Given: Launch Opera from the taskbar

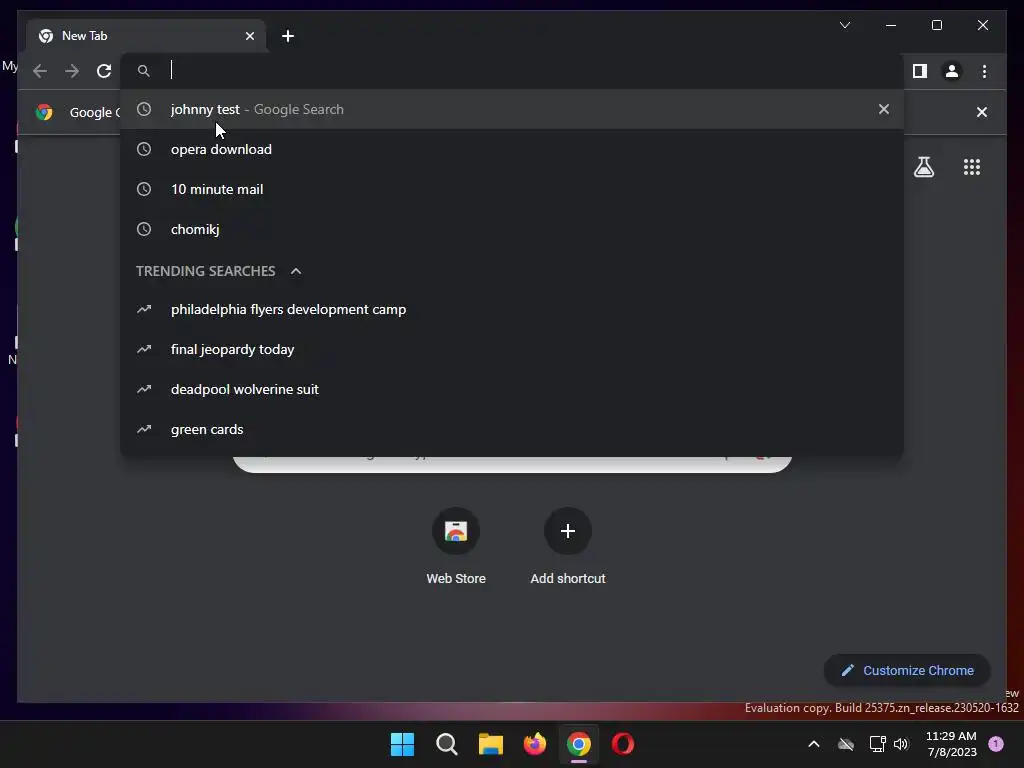Looking at the screenshot, I should [623, 744].
